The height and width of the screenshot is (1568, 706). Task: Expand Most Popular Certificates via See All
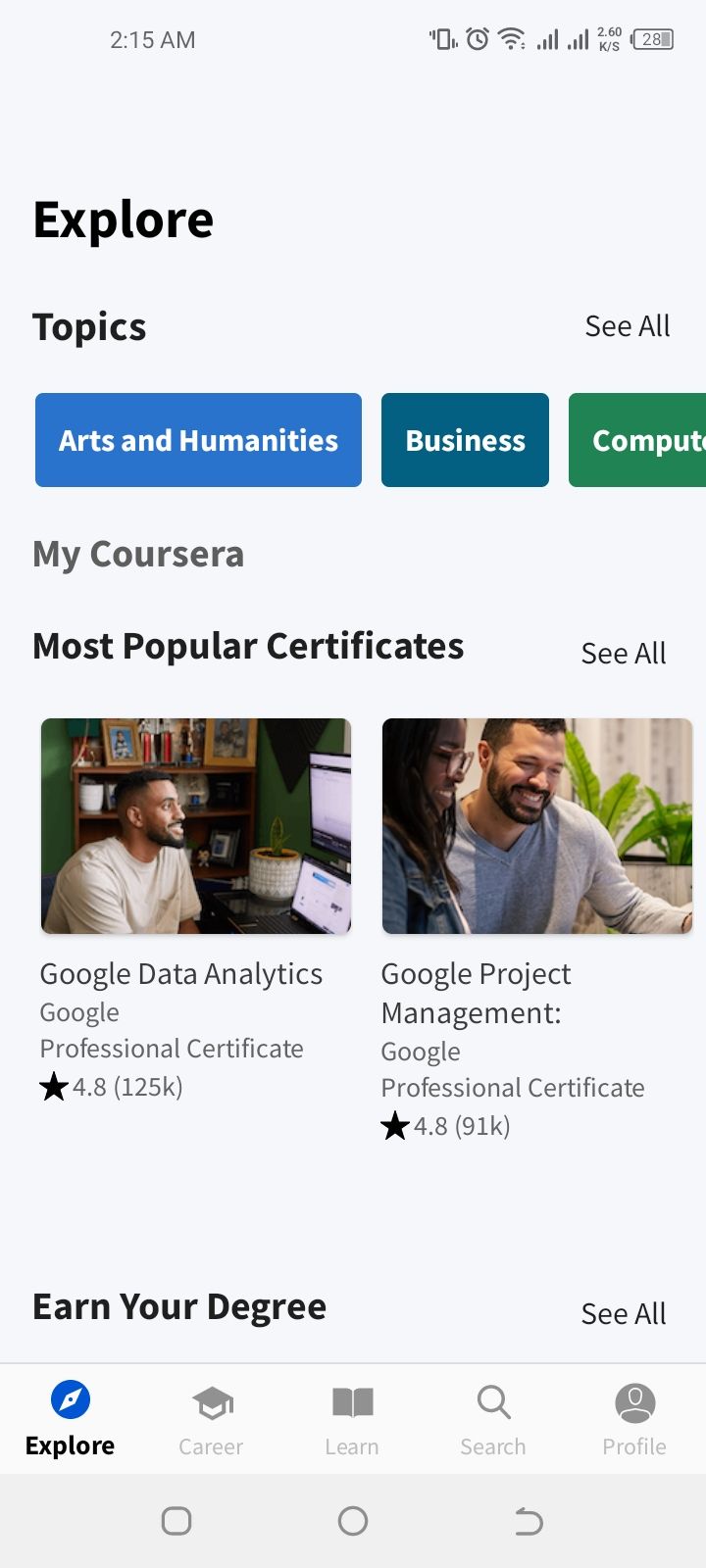pos(624,652)
